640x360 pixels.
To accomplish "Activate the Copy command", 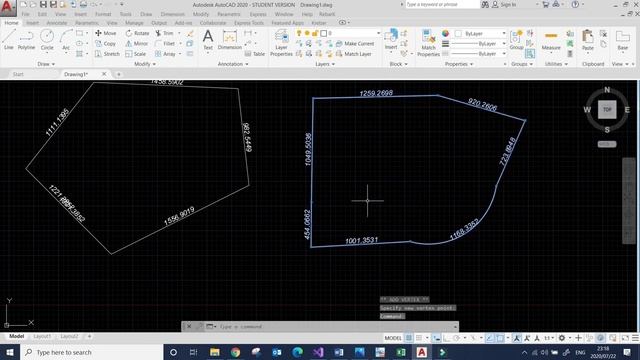I will (106, 43).
